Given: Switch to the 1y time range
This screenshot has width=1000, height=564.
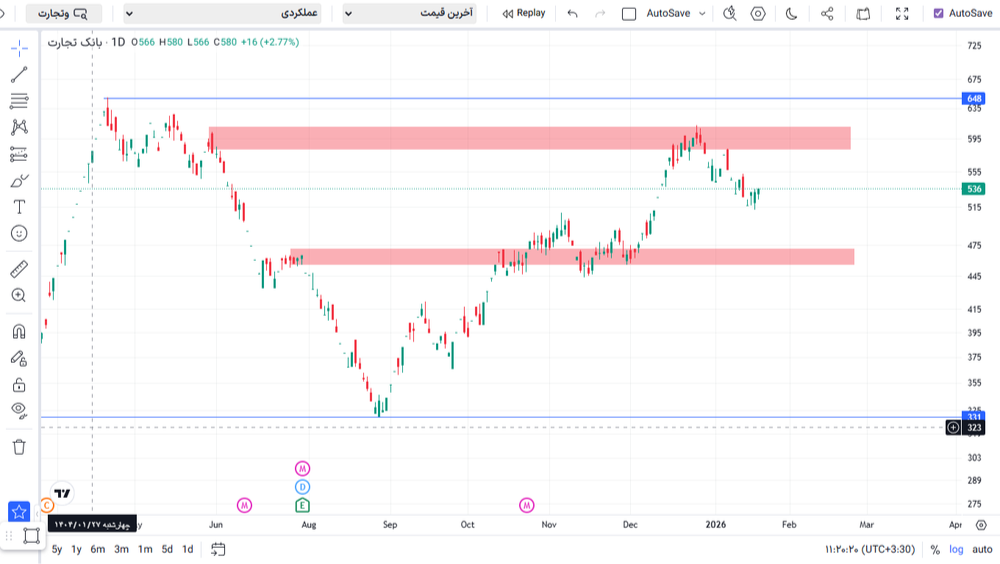Looking at the screenshot, I should tap(77, 549).
